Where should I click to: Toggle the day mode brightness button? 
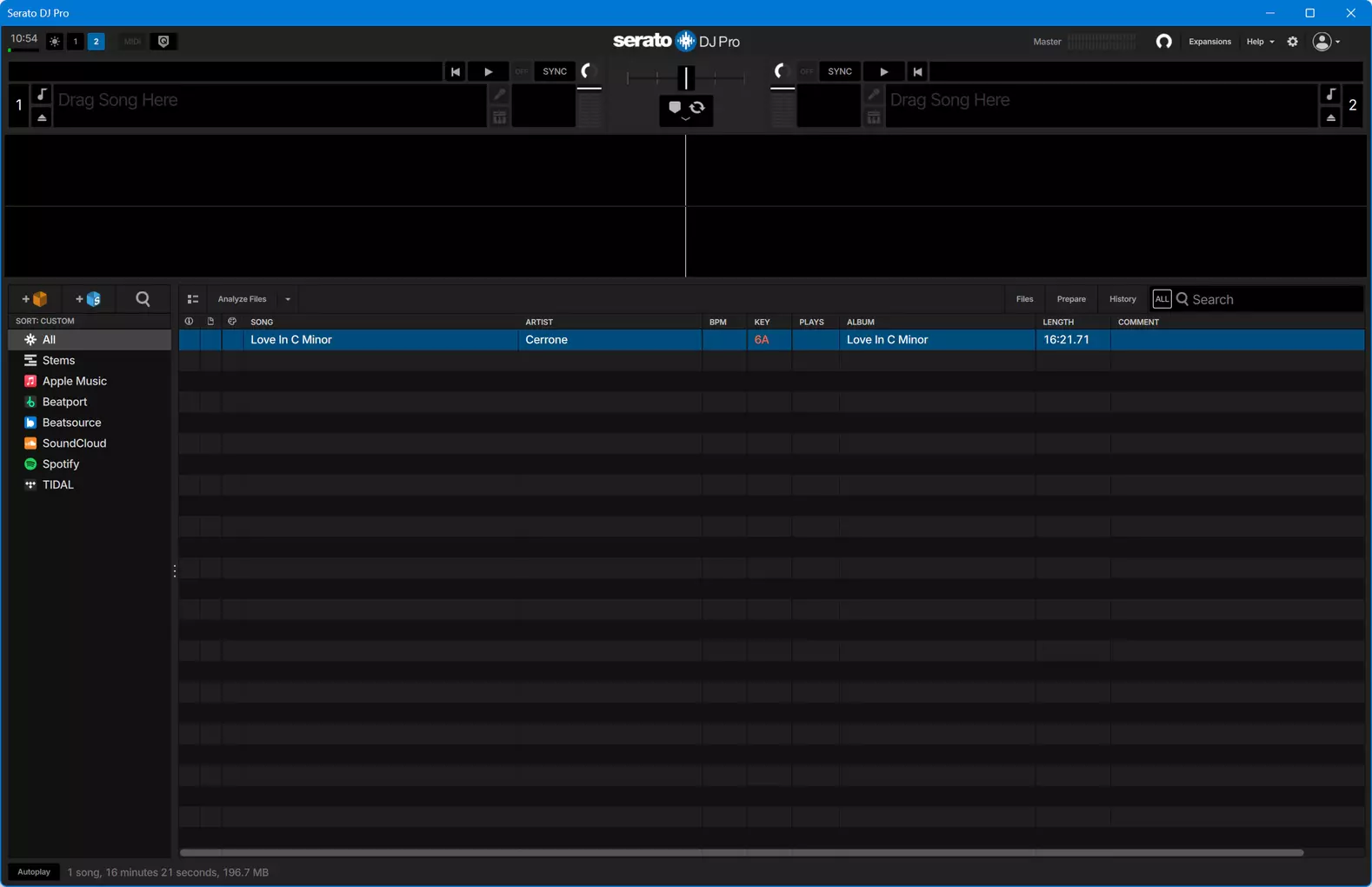55,42
